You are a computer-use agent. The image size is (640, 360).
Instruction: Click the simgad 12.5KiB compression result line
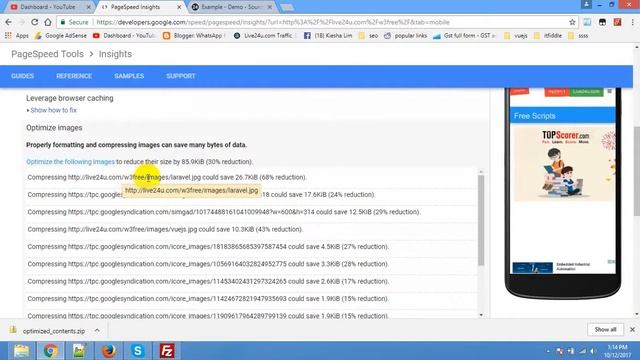click(224, 212)
